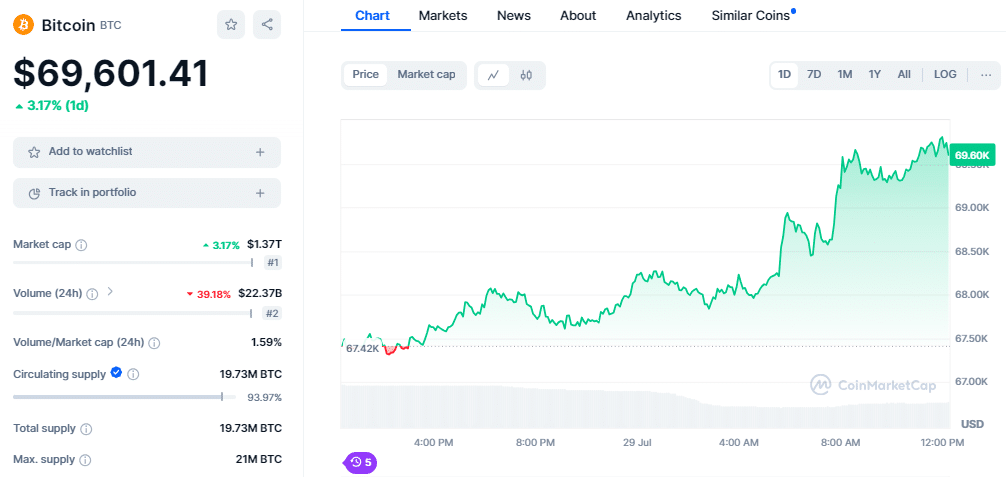Click the 69.60K current price chart label
This screenshot has width=1006, height=477.
tap(972, 155)
